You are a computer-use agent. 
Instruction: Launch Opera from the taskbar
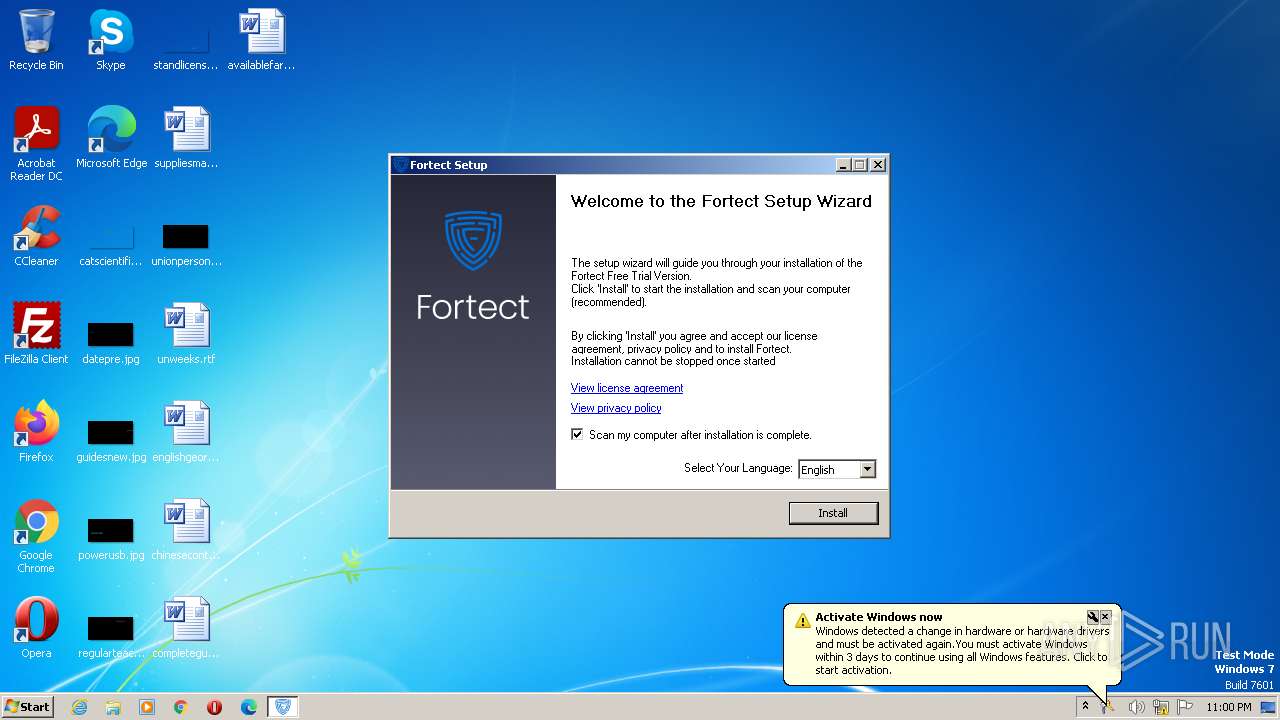[x=215, y=707]
